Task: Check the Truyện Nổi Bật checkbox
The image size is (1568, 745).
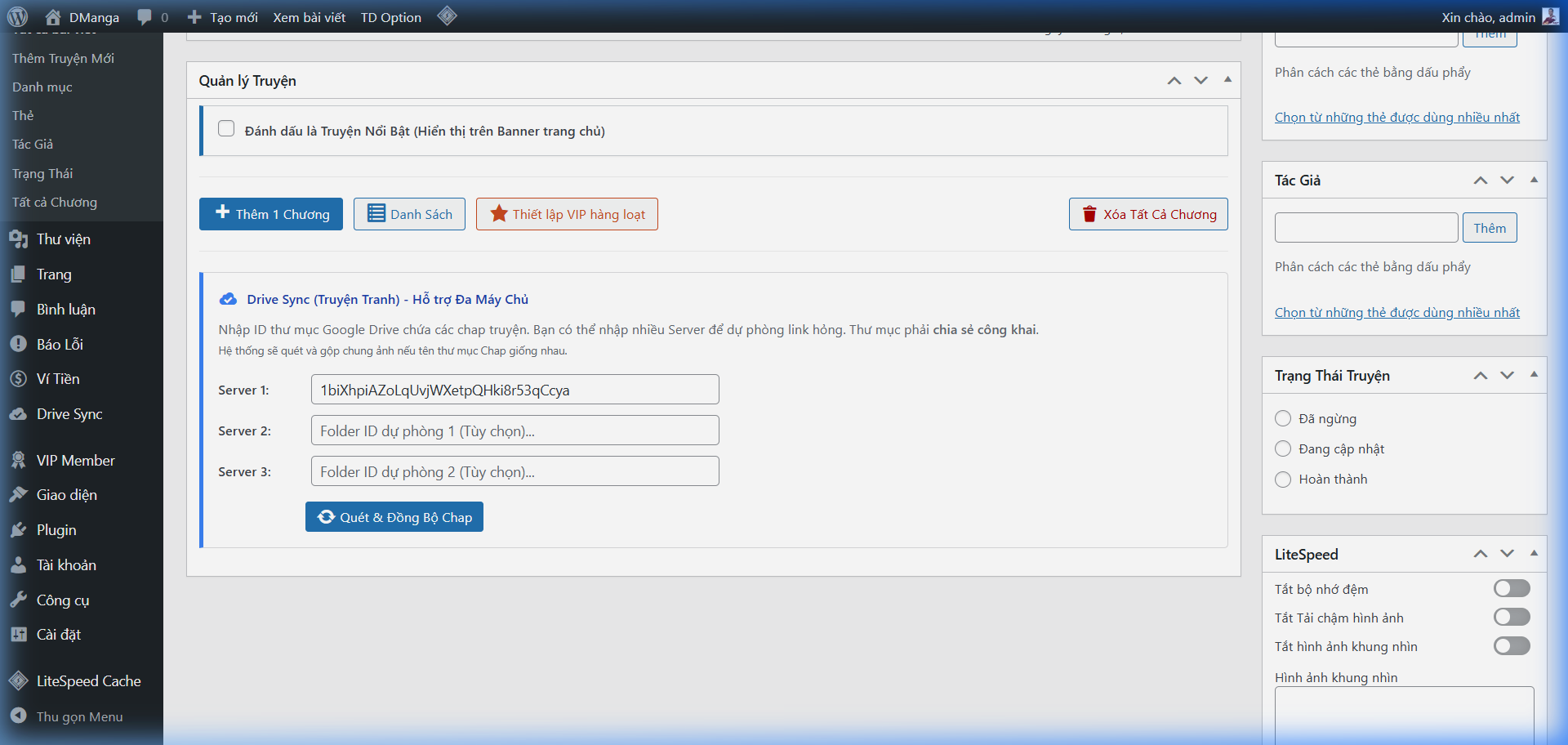Action: [226, 129]
